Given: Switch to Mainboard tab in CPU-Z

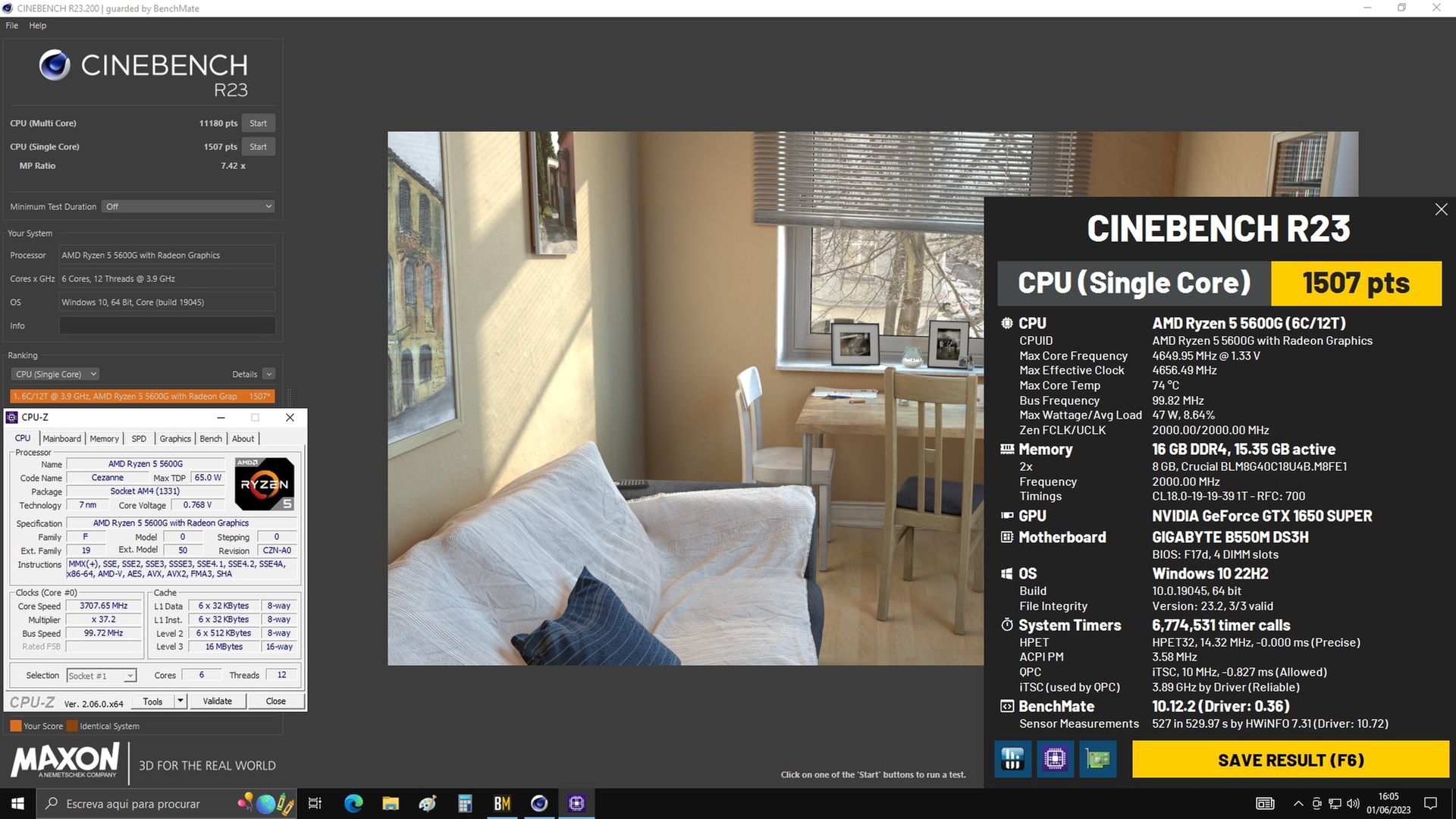Looking at the screenshot, I should (x=61, y=438).
